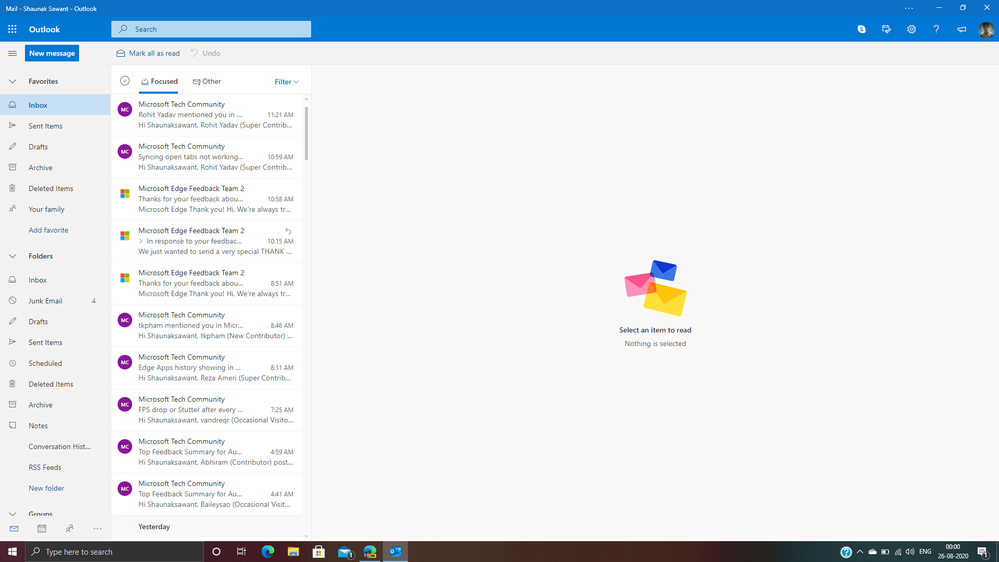Open the notification center icon

(x=983, y=552)
